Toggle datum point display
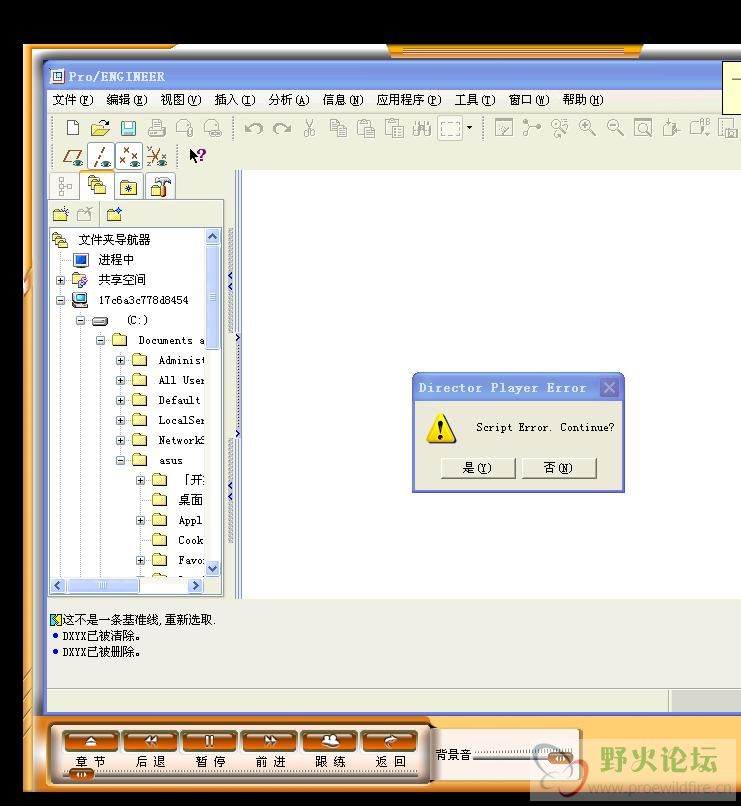 [x=129, y=156]
